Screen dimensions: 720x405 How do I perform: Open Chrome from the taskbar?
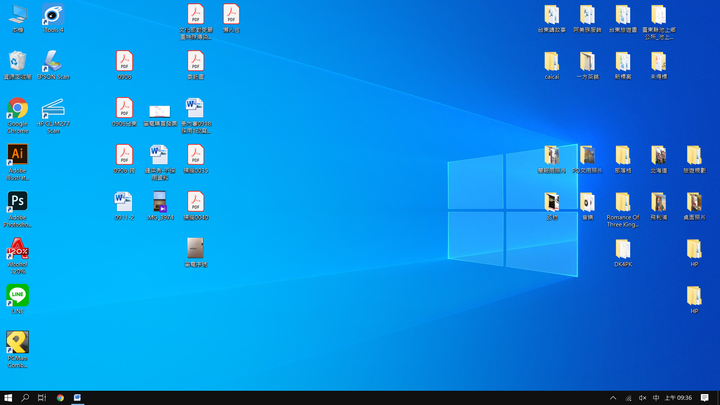[x=60, y=398]
